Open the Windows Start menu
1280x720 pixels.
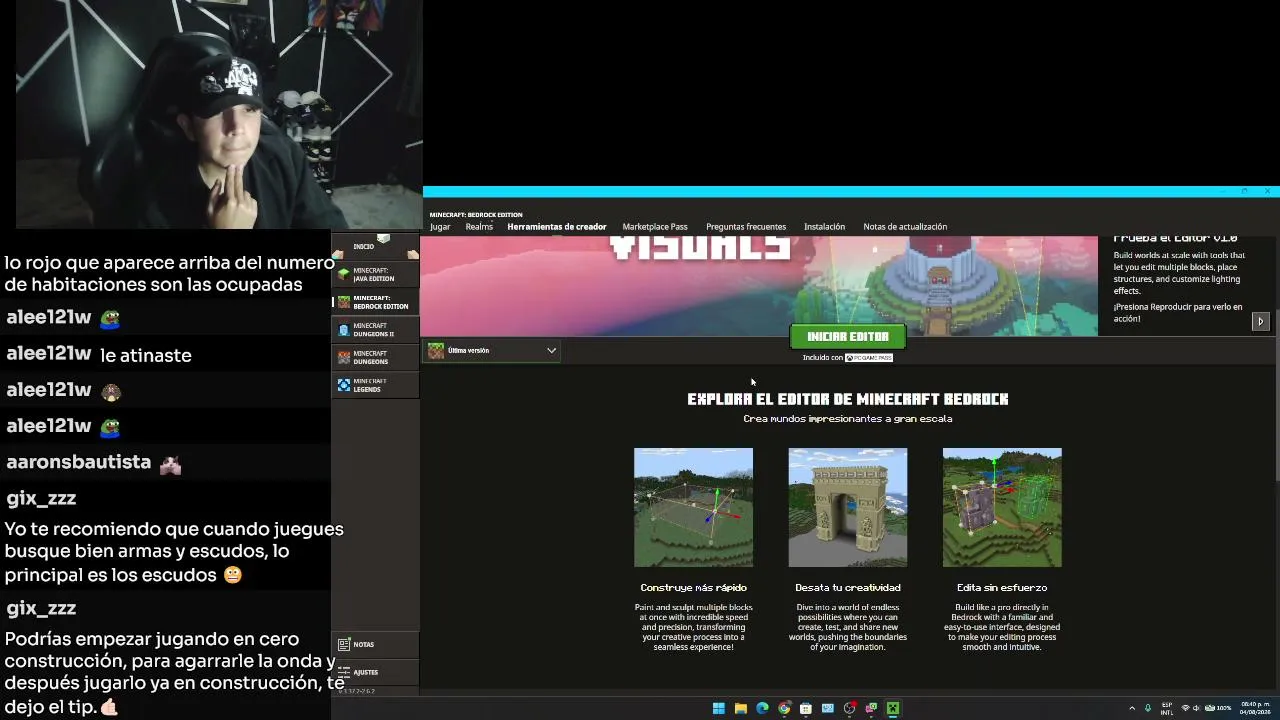[x=718, y=708]
